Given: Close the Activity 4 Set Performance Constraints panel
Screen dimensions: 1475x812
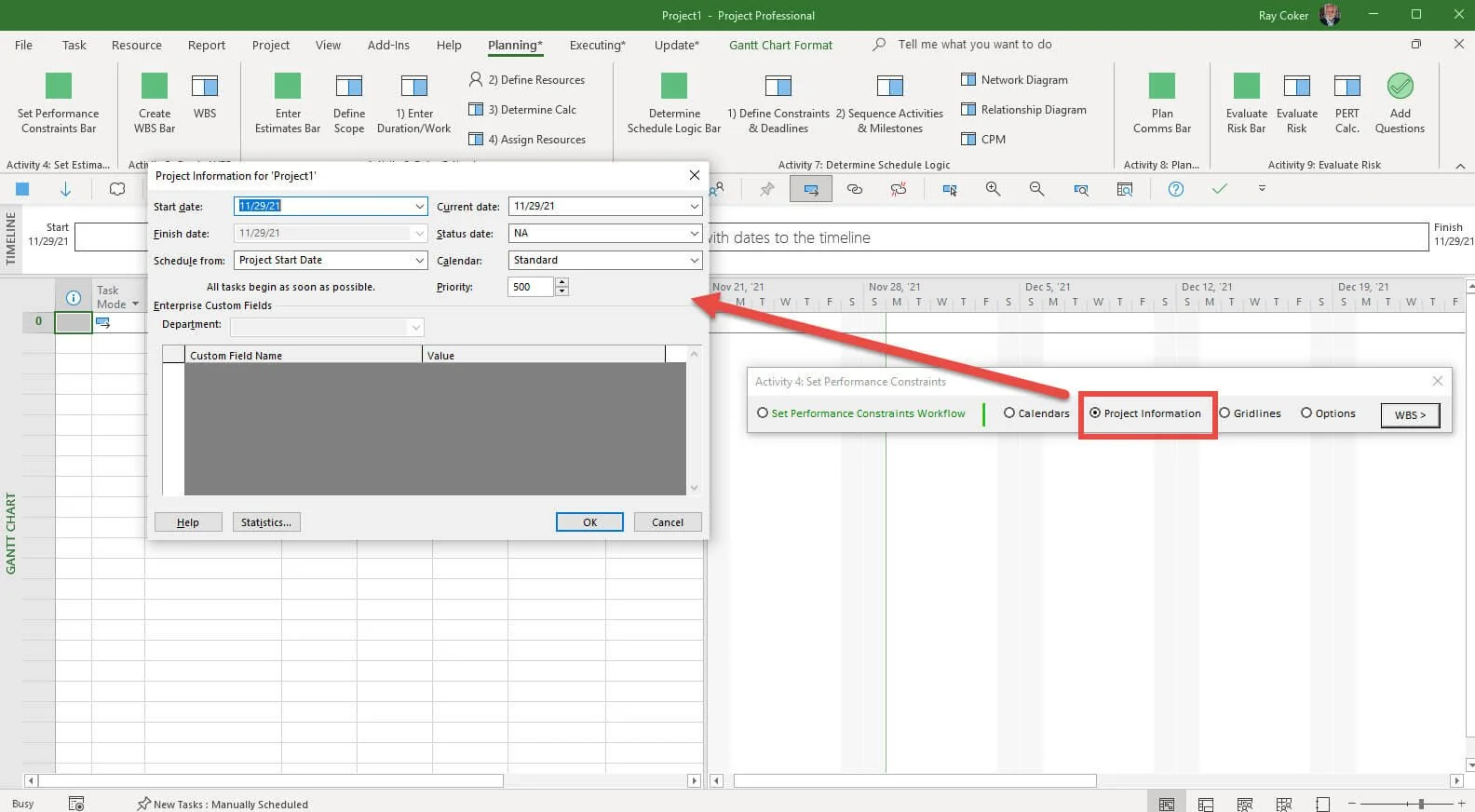Looking at the screenshot, I should pyautogui.click(x=1438, y=381).
